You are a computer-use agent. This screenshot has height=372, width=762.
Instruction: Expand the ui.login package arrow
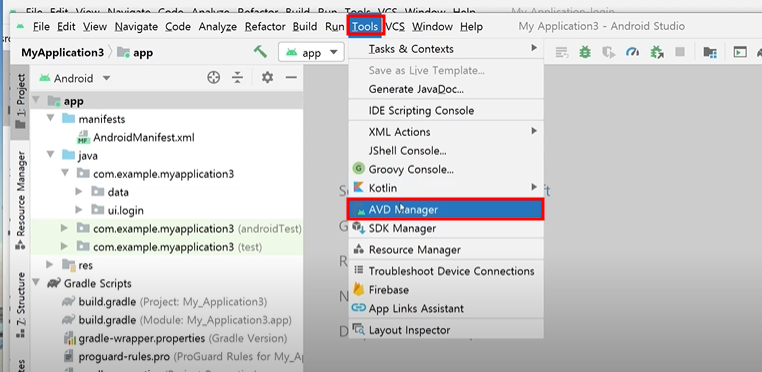click(x=79, y=210)
